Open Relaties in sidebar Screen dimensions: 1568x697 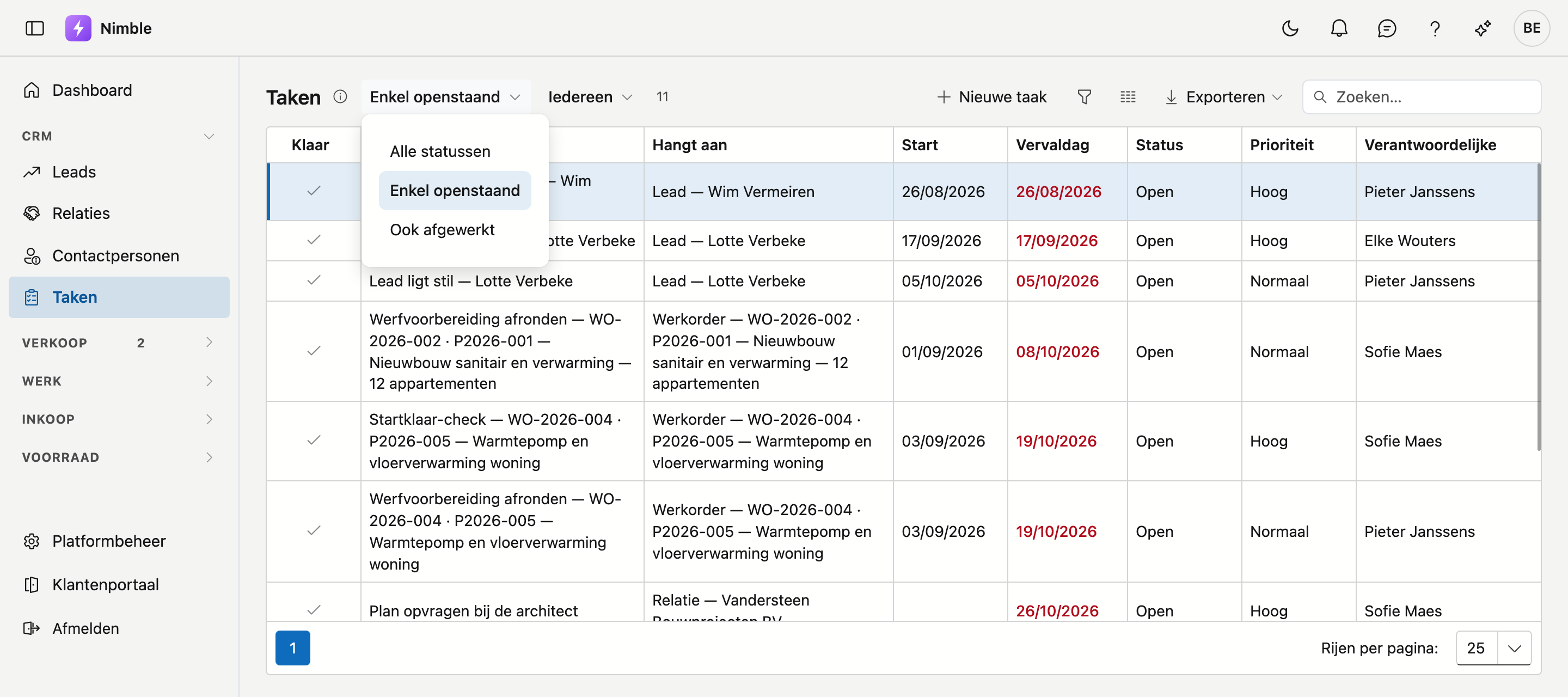click(x=119, y=213)
